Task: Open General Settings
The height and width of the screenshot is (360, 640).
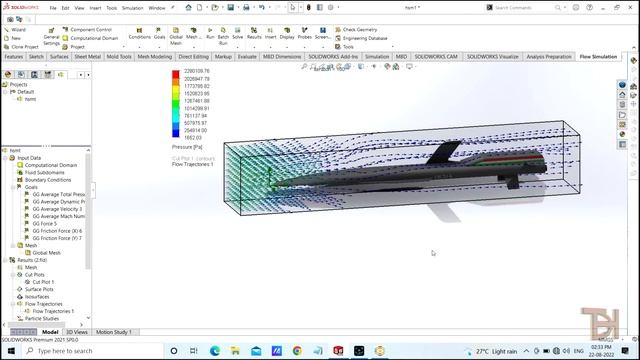Action: 51,37
